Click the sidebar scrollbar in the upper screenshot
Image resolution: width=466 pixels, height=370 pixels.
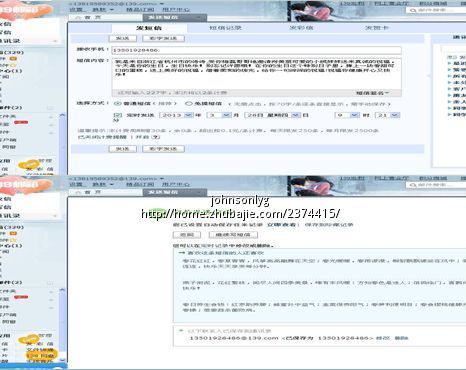(62, 143)
